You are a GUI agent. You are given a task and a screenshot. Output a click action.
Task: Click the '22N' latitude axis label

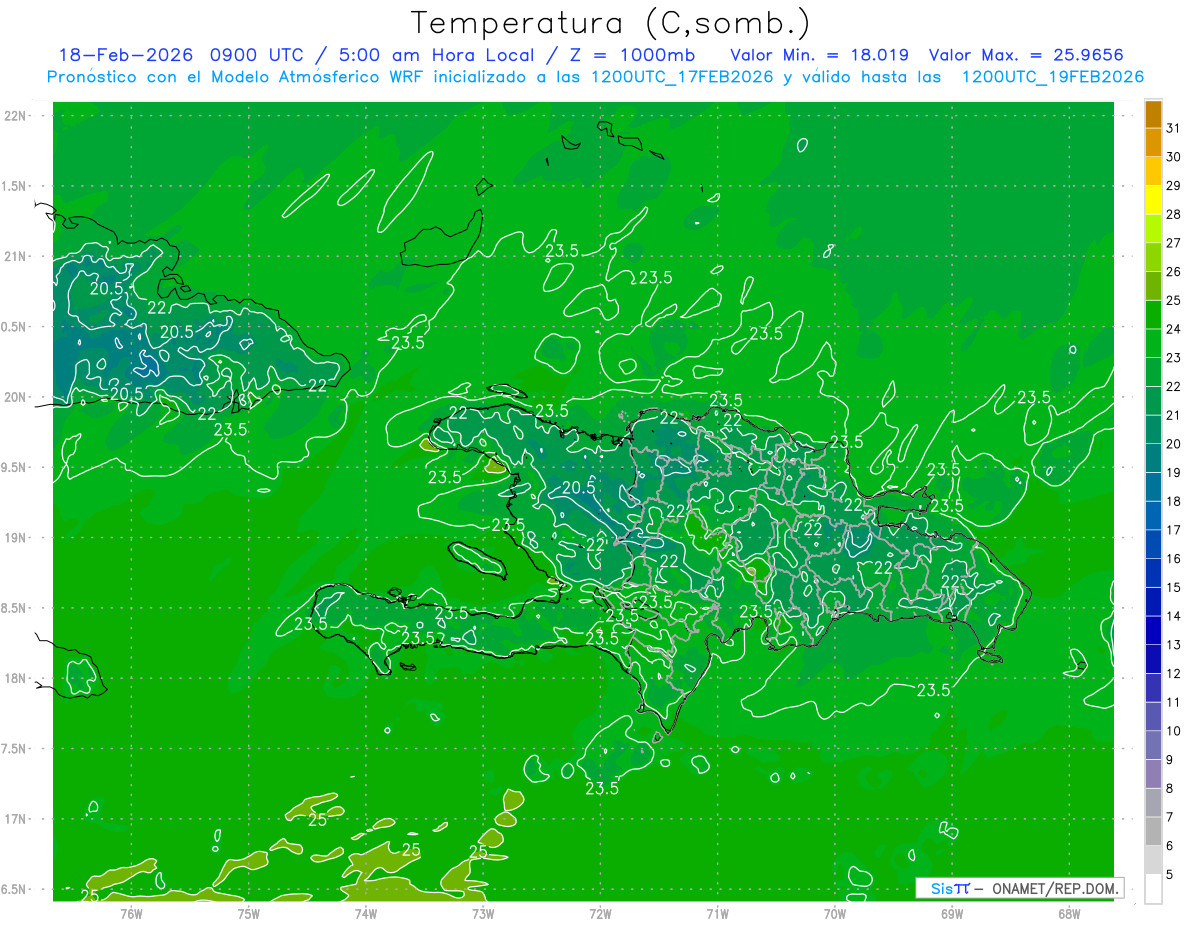point(16,116)
